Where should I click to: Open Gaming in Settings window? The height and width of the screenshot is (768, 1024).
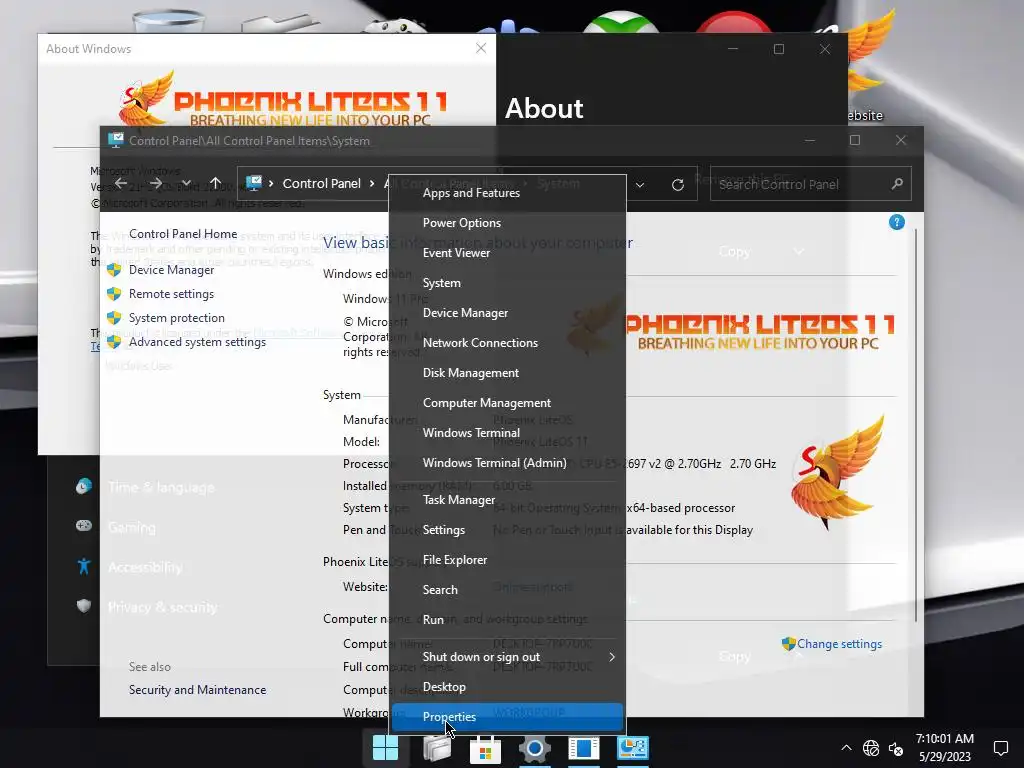[x=132, y=527]
